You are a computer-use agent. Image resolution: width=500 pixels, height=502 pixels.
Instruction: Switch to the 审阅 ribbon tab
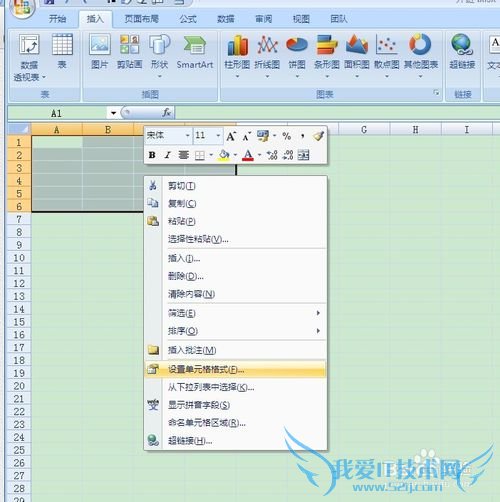click(x=264, y=19)
